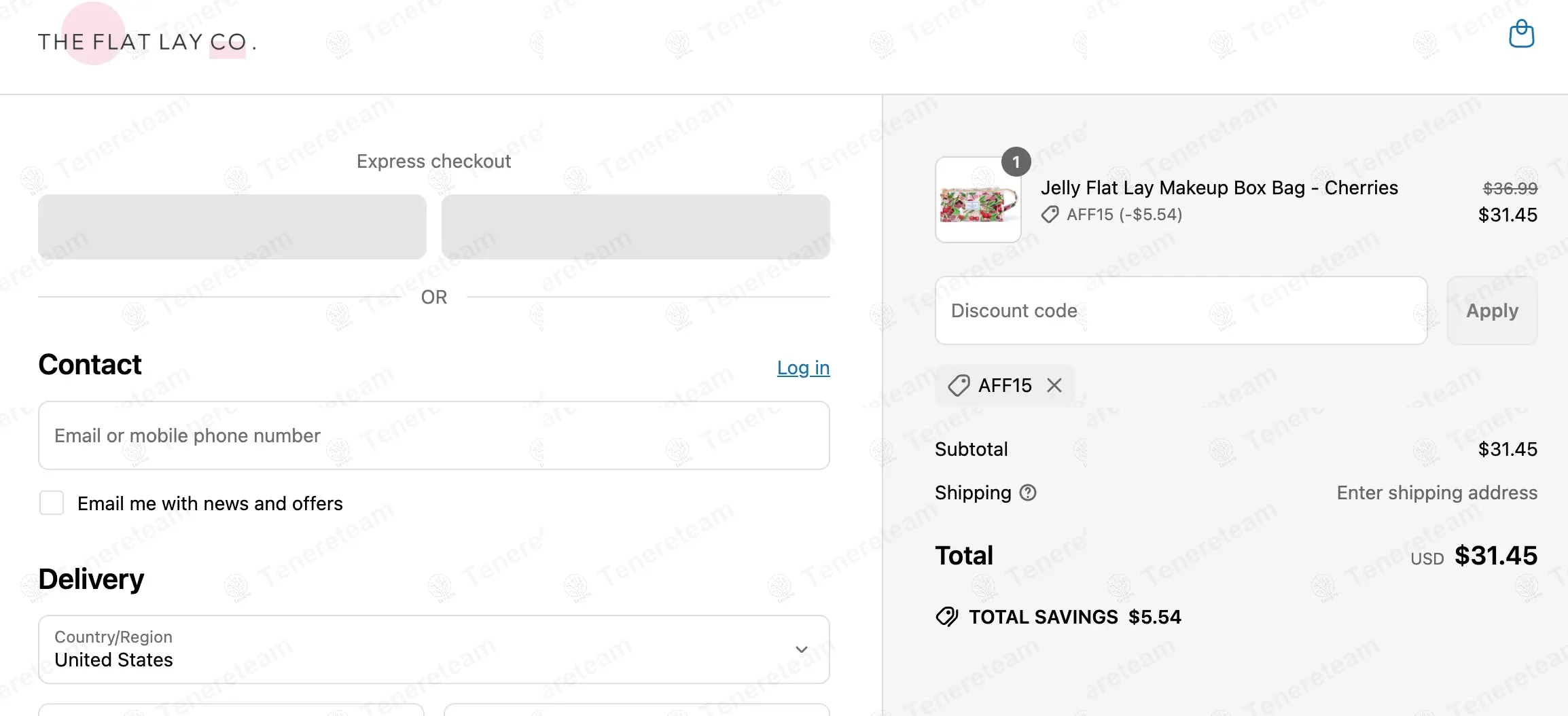The image size is (1568, 716).
Task: Focus the Email or mobile phone field
Action: 433,435
